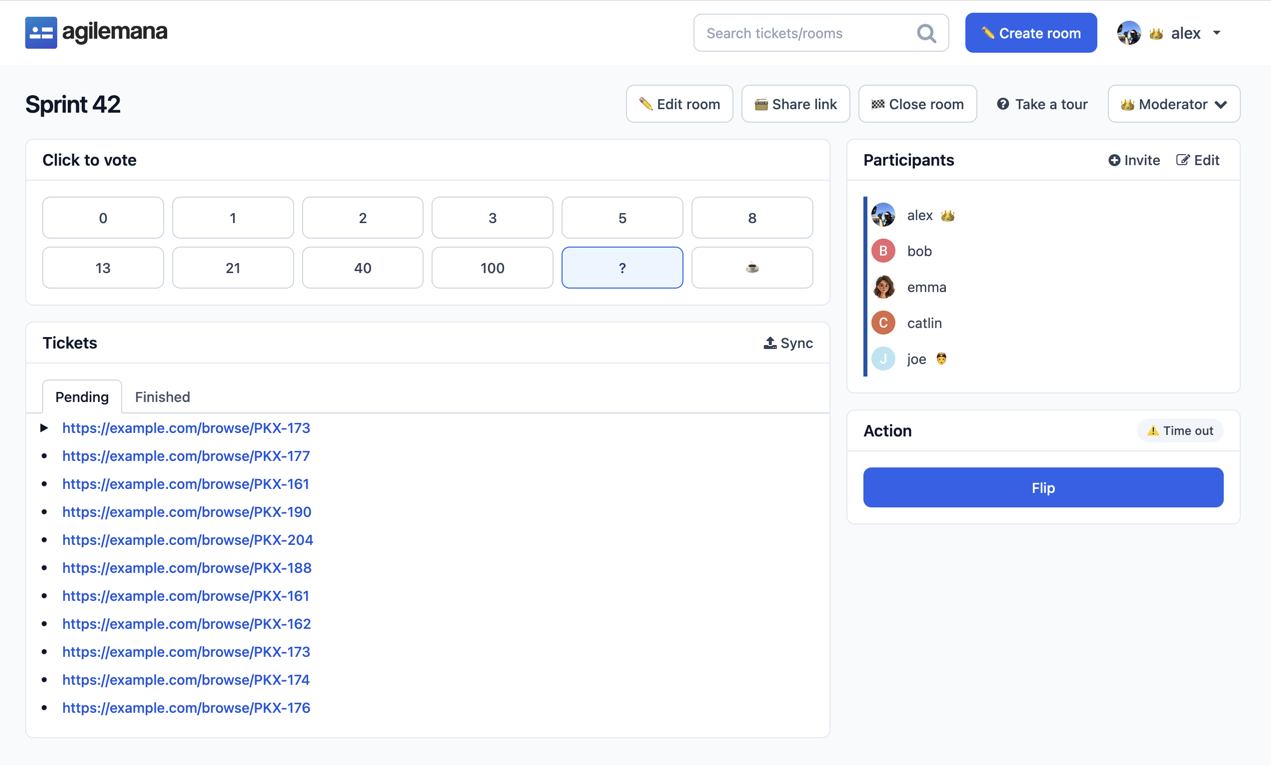This screenshot has height=765, width=1271.
Task: Click emma's avatar in Participants
Action: click(x=883, y=287)
